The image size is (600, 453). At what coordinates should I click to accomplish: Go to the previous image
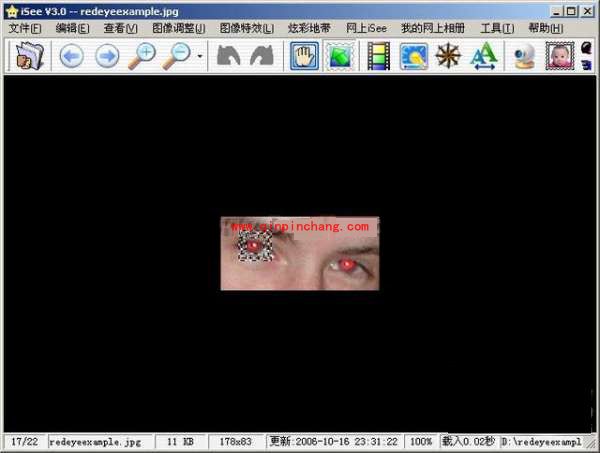coord(71,57)
